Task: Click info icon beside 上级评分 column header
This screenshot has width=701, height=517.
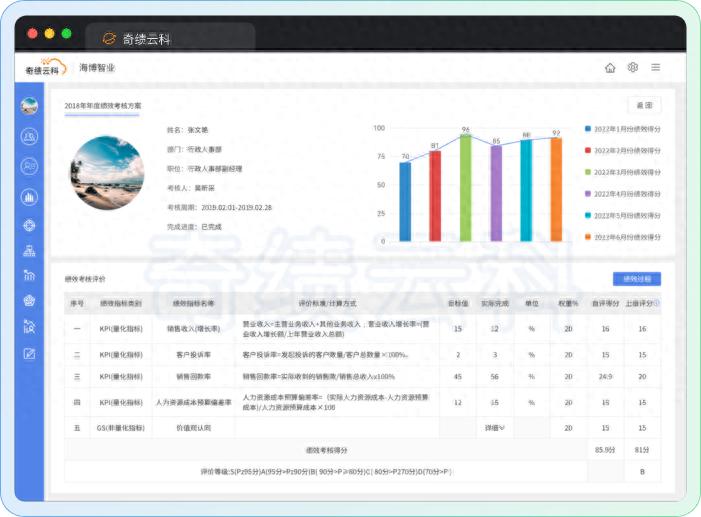Action: pos(657,303)
